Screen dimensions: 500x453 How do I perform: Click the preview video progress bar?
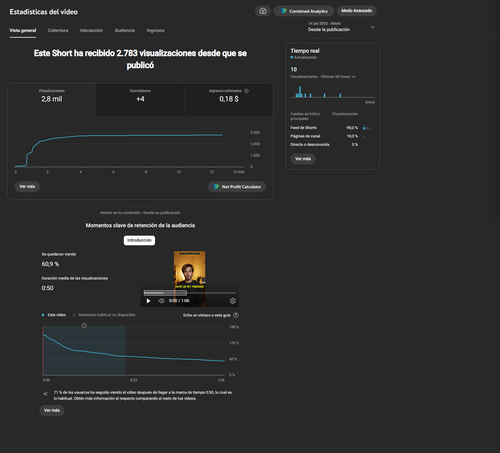pyautogui.click(x=189, y=293)
